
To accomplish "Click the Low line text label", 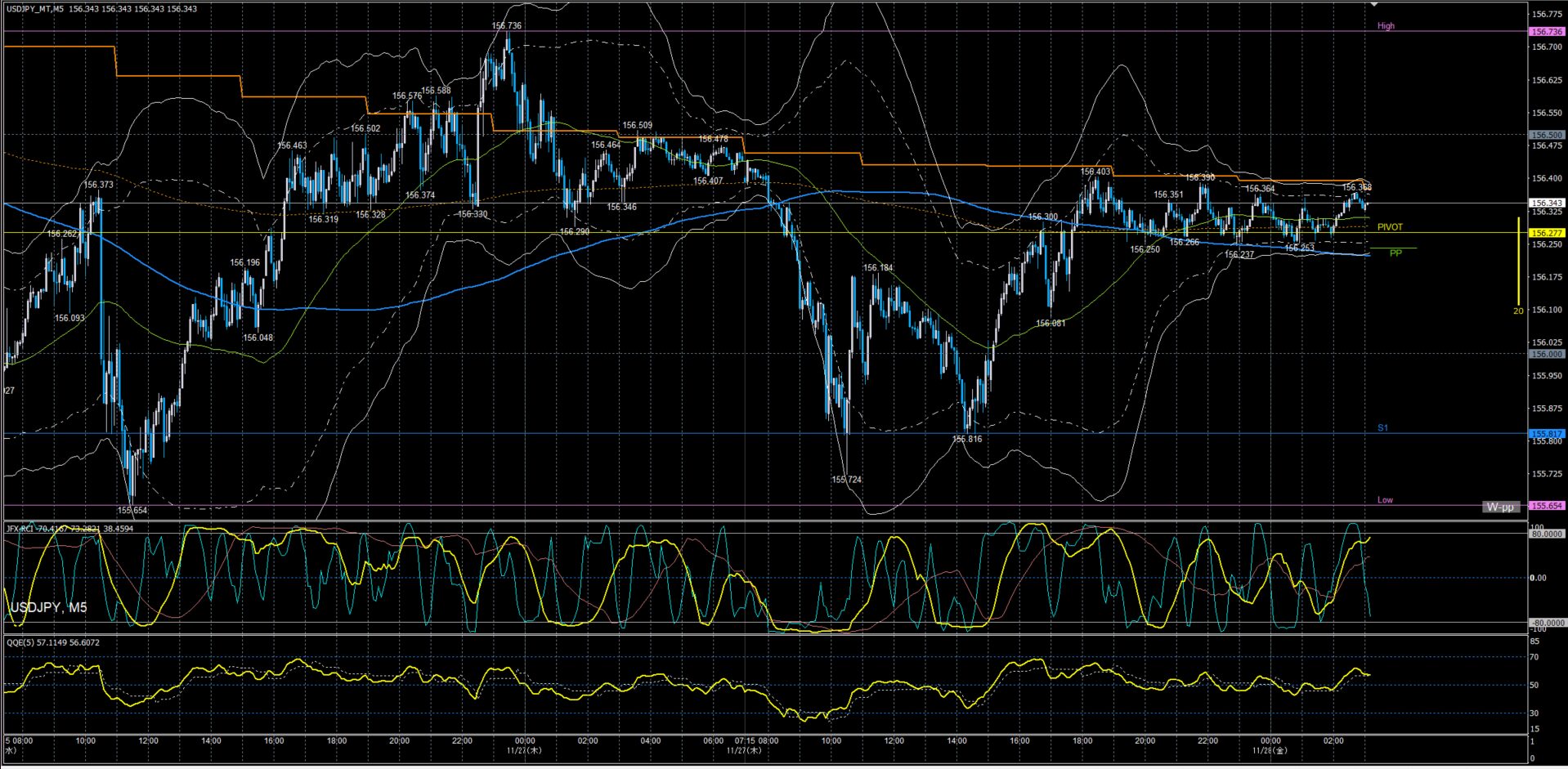I will tap(1385, 500).
